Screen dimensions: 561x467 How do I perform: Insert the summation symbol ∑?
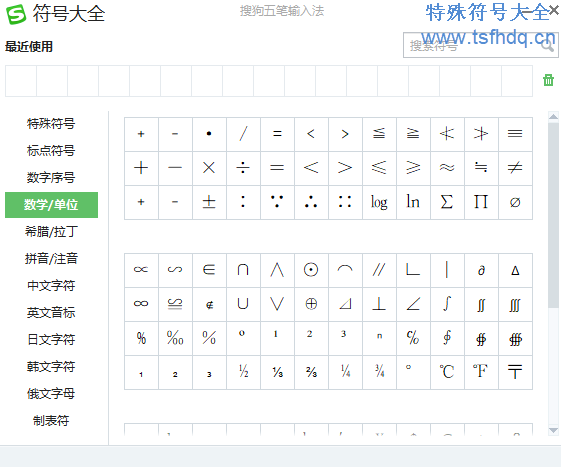(447, 202)
